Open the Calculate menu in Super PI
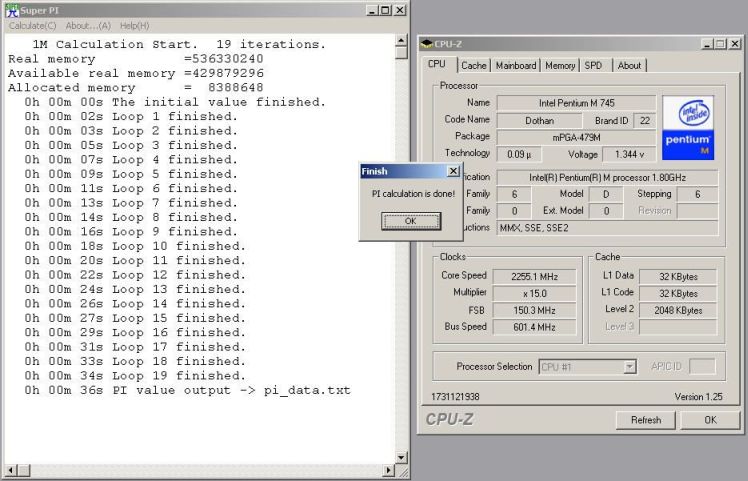 32,26
